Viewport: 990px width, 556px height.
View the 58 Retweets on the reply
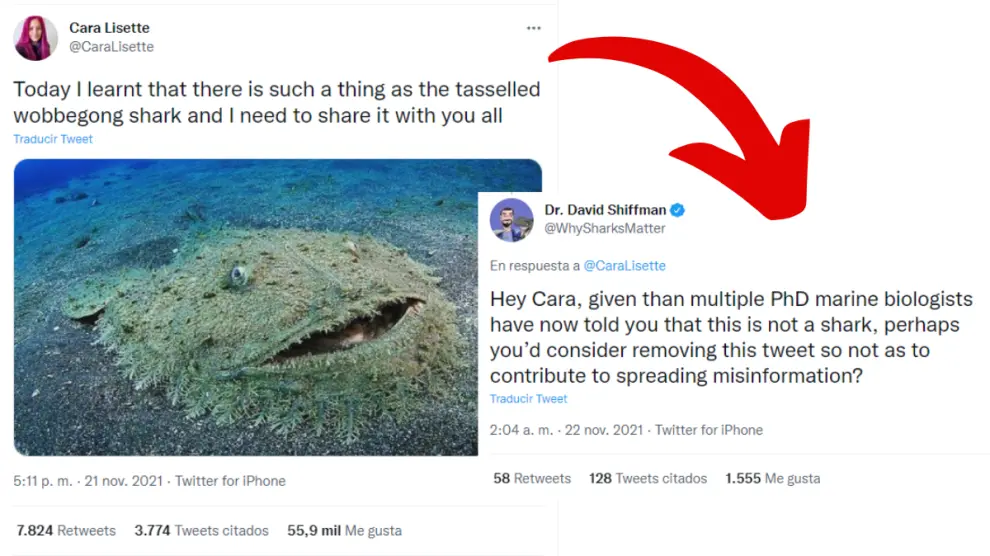pyautogui.click(x=532, y=478)
